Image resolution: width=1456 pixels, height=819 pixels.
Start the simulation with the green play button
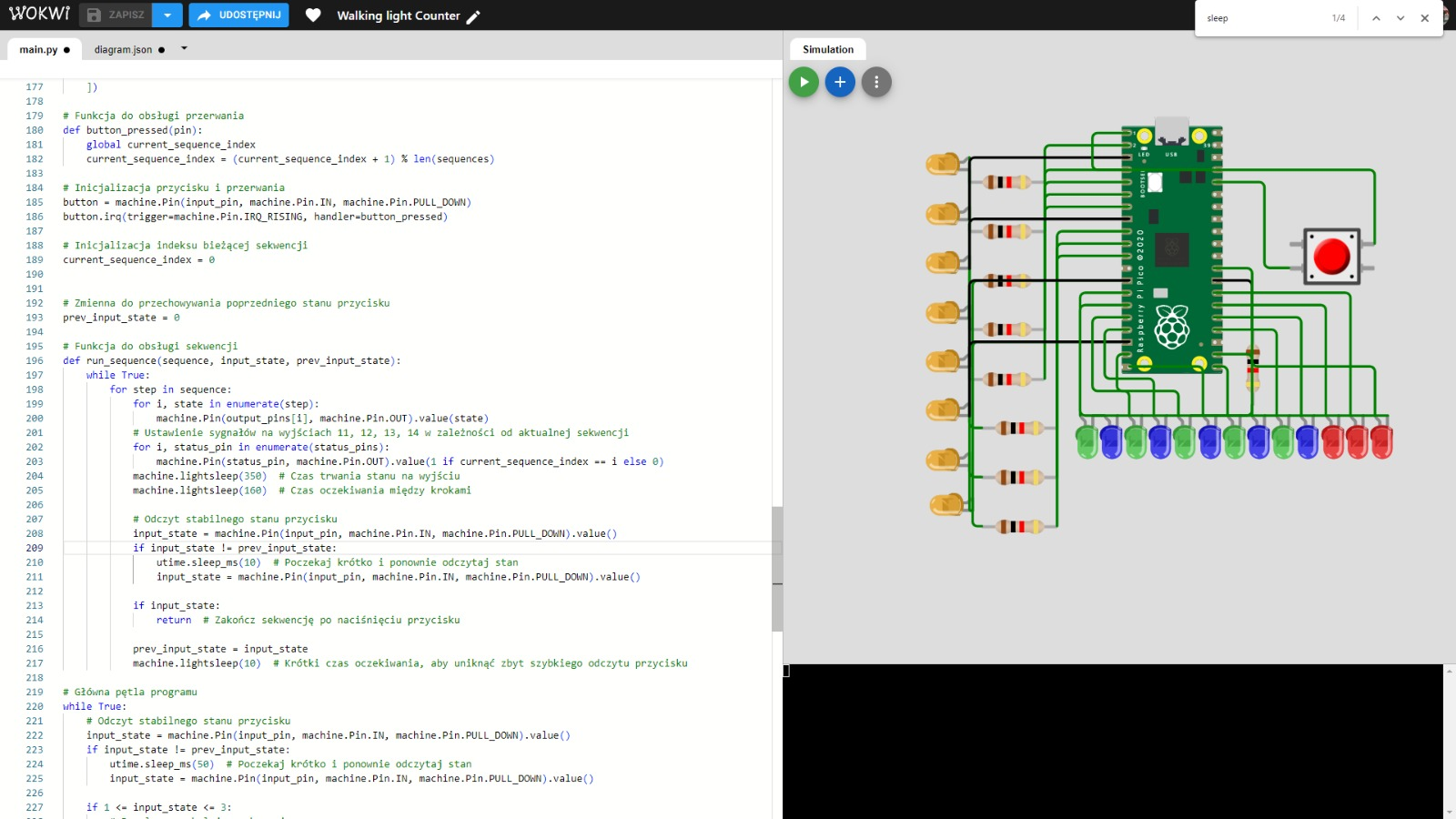[x=804, y=82]
